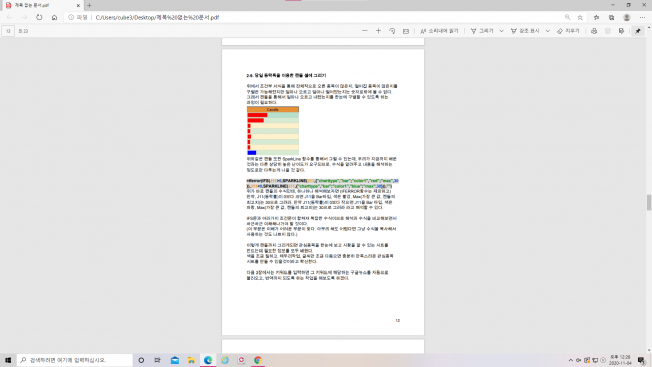652x367 pixels.
Task: Open the Chrome icon on taskbar
Action: (x=258, y=360)
